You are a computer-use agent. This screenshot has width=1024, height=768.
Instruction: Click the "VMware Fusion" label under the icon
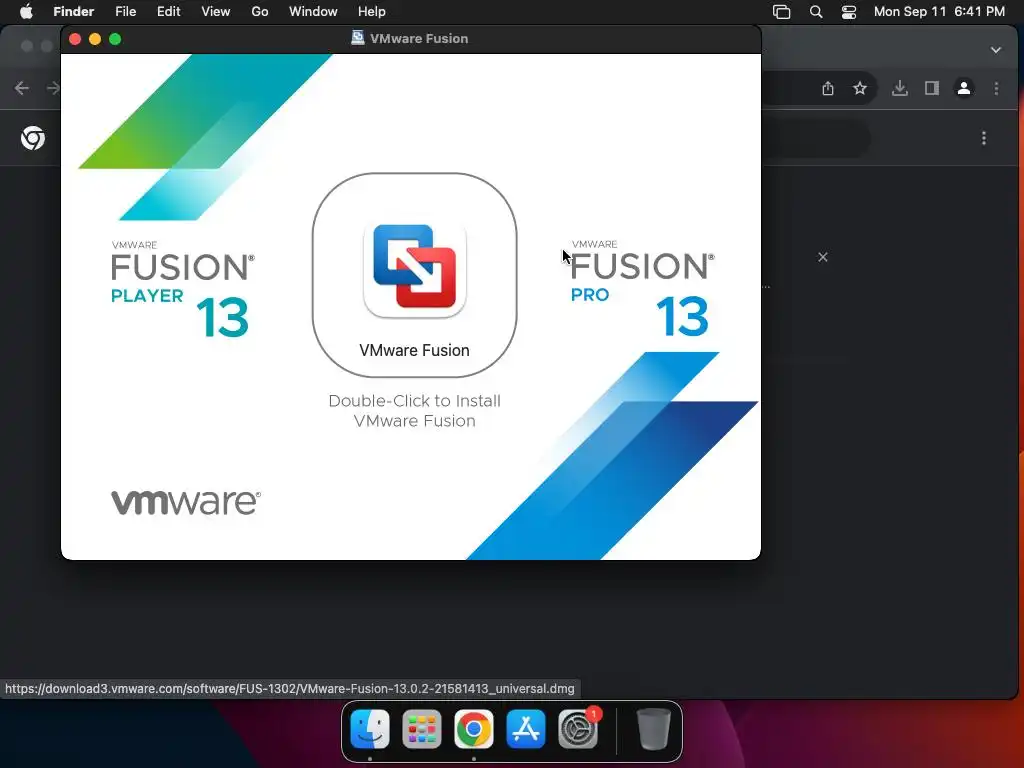pyautogui.click(x=415, y=350)
